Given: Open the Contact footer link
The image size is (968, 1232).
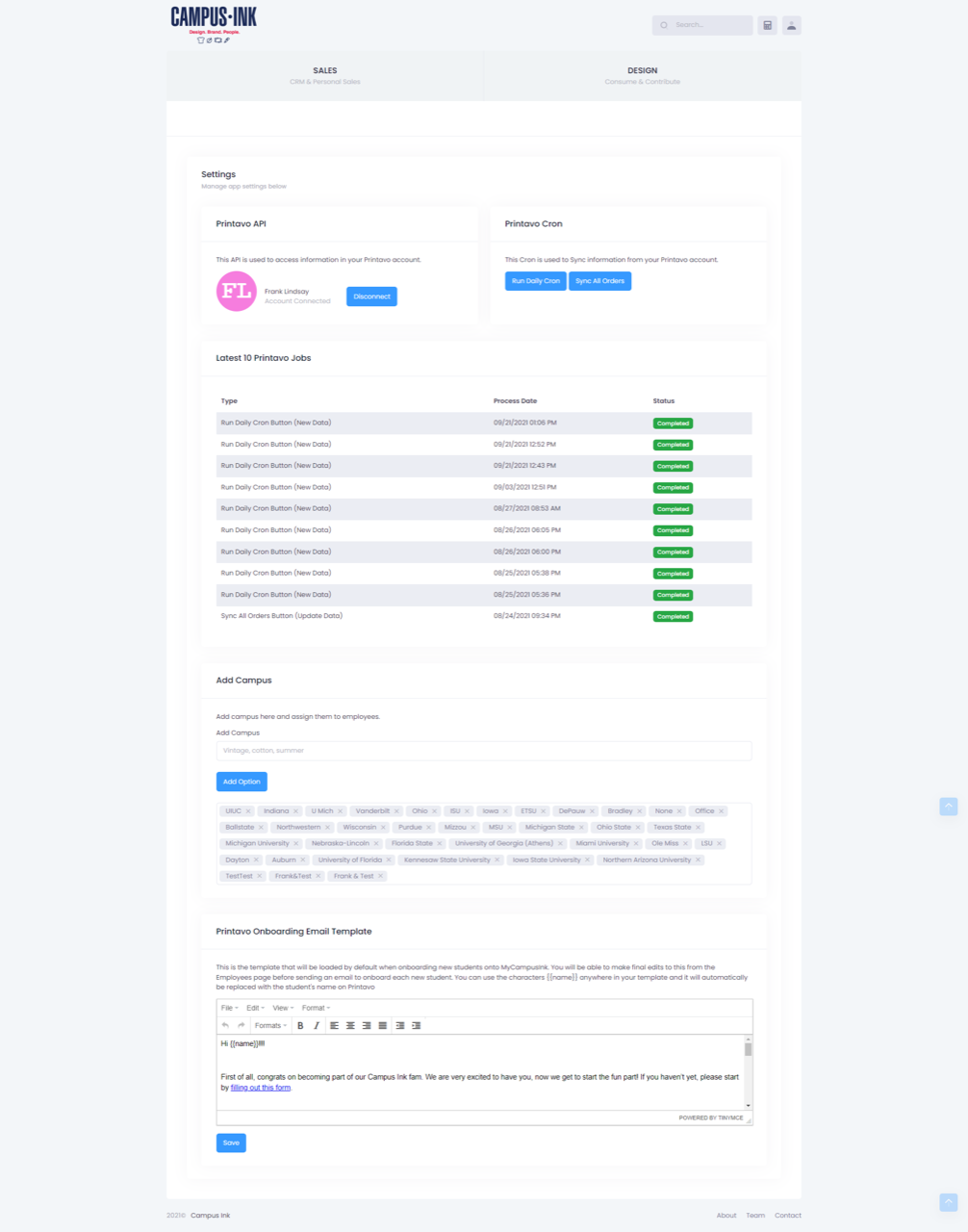Looking at the screenshot, I should click(x=788, y=1216).
